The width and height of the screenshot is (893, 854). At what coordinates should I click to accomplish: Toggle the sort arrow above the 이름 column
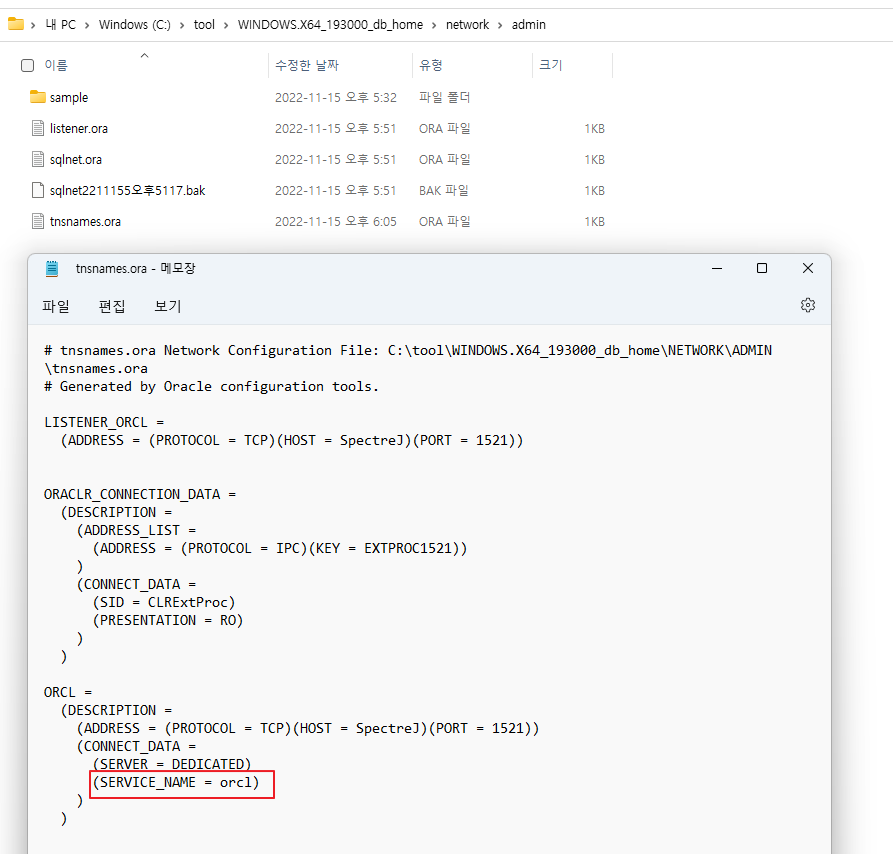coord(144,55)
